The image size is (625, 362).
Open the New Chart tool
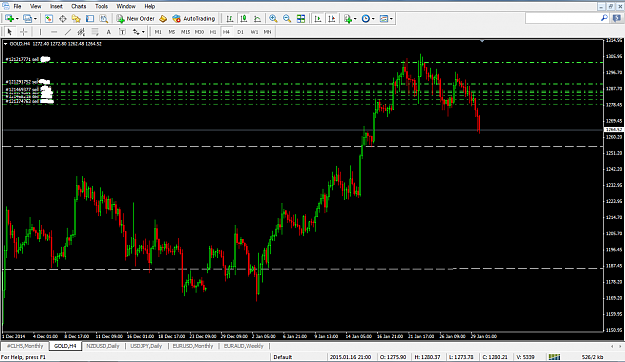[10, 19]
